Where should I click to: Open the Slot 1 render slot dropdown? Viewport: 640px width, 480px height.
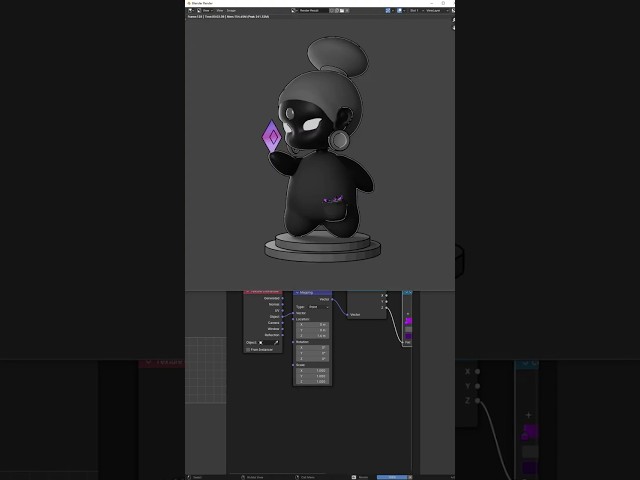tap(416, 10)
